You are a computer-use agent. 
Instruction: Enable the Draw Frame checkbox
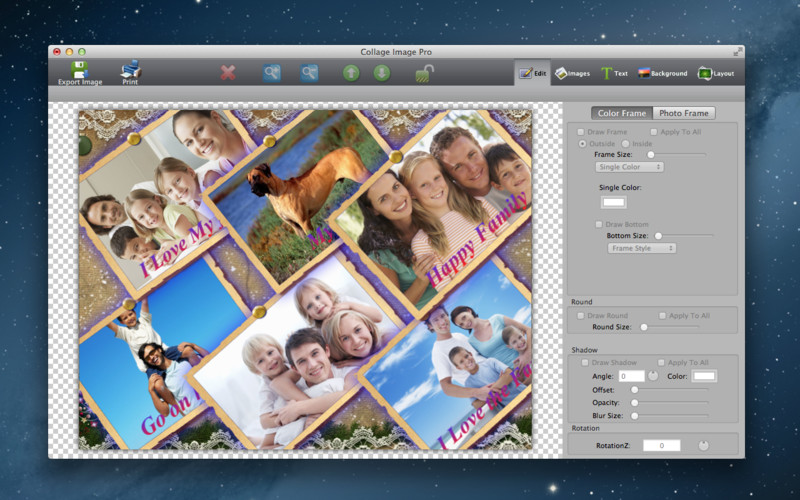pos(581,131)
